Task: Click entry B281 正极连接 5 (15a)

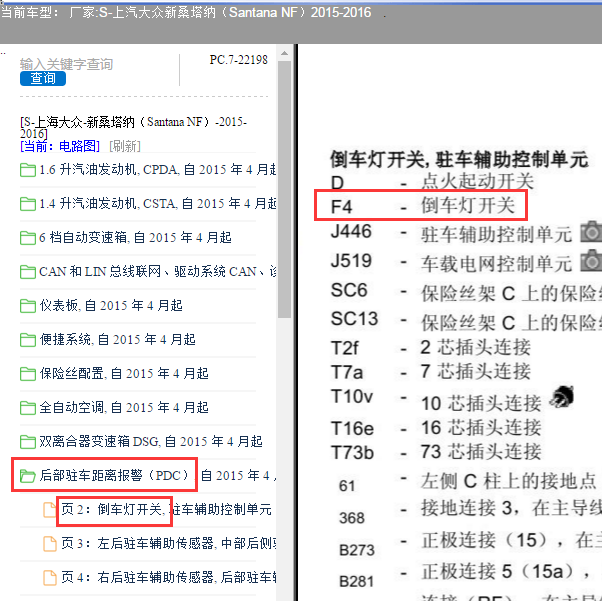Action: pyautogui.click(x=465, y=574)
